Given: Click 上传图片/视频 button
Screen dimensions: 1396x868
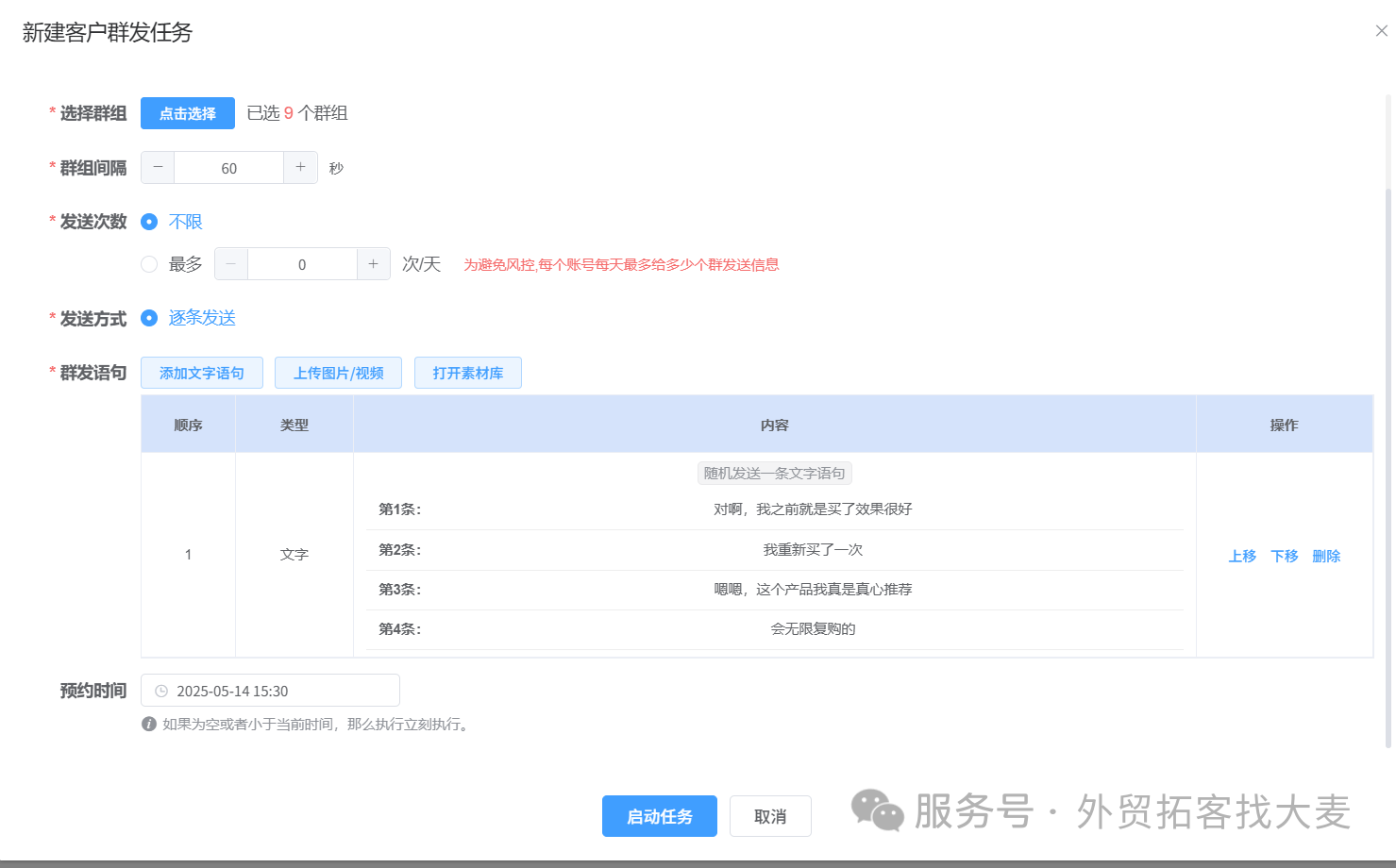Looking at the screenshot, I should coord(338,373).
